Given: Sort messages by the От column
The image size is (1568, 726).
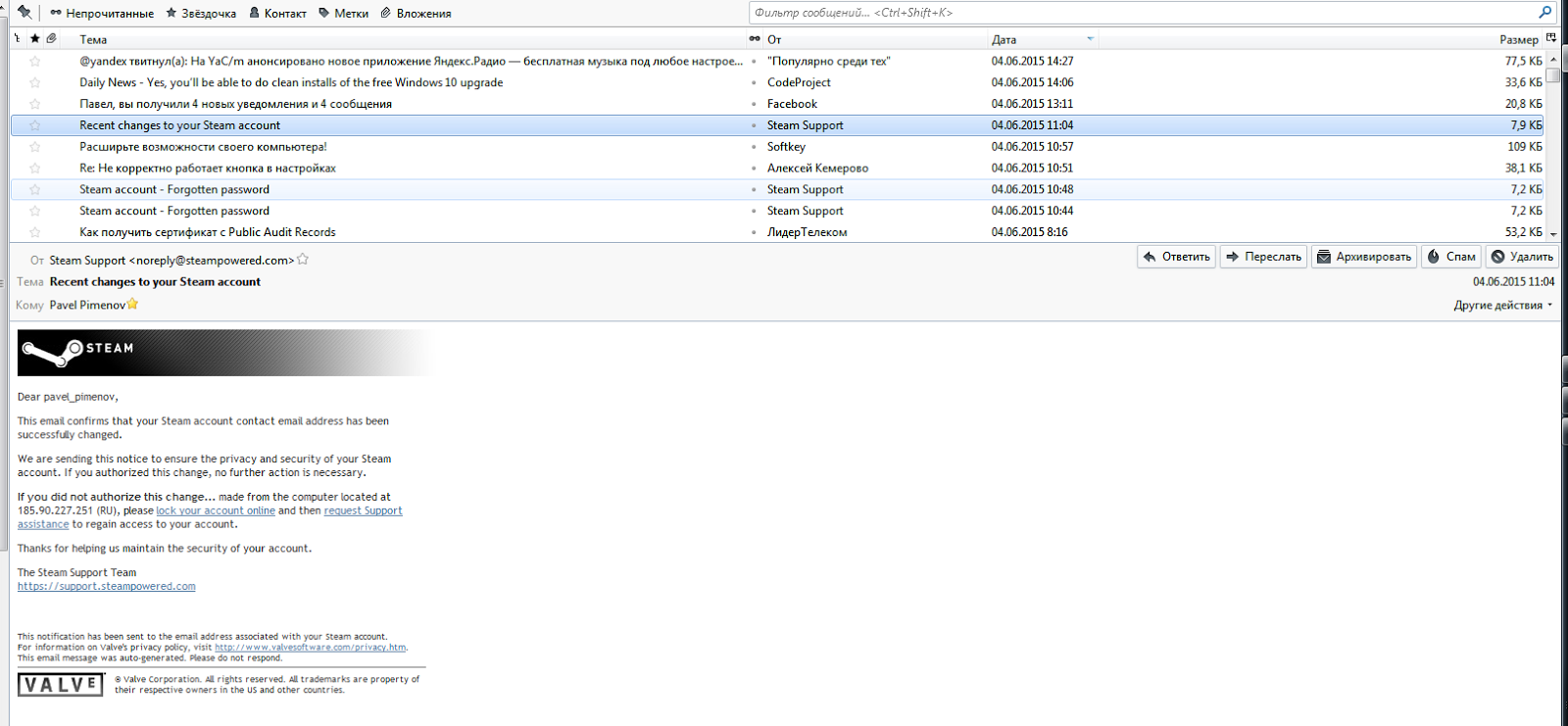Looking at the screenshot, I should point(875,39).
